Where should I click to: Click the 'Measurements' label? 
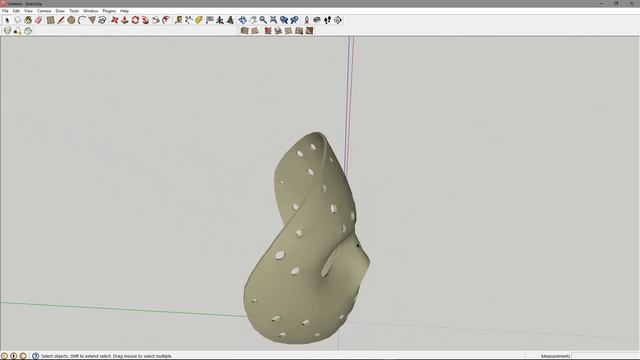click(x=555, y=356)
